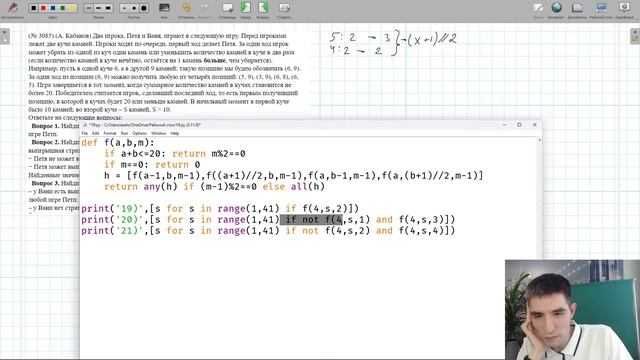The height and width of the screenshot is (360, 640).
Task: Select the blue pen color
Action: coord(53,8)
